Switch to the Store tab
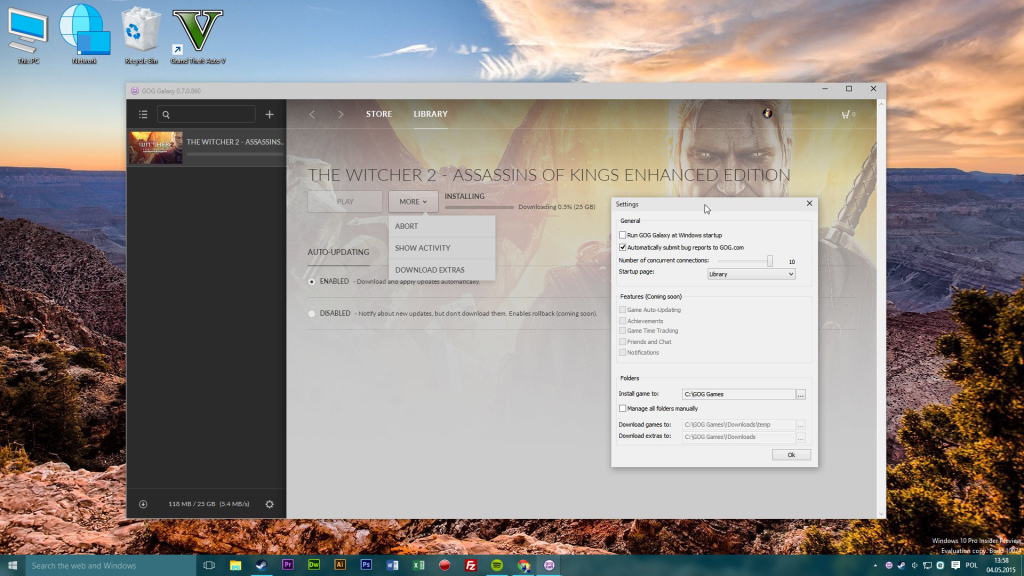 point(379,115)
